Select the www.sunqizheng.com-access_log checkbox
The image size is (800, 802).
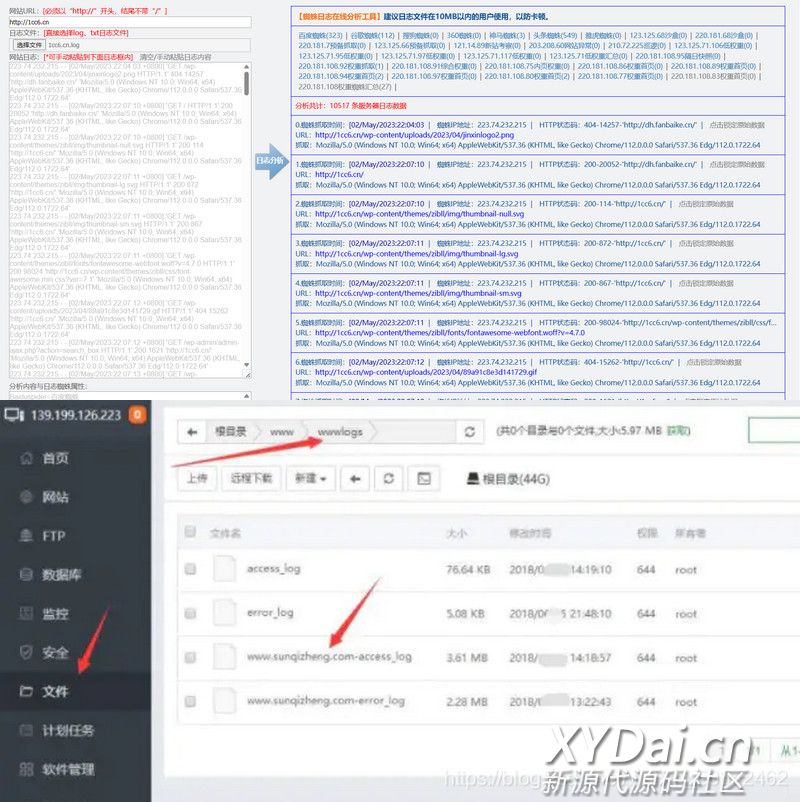point(190,657)
